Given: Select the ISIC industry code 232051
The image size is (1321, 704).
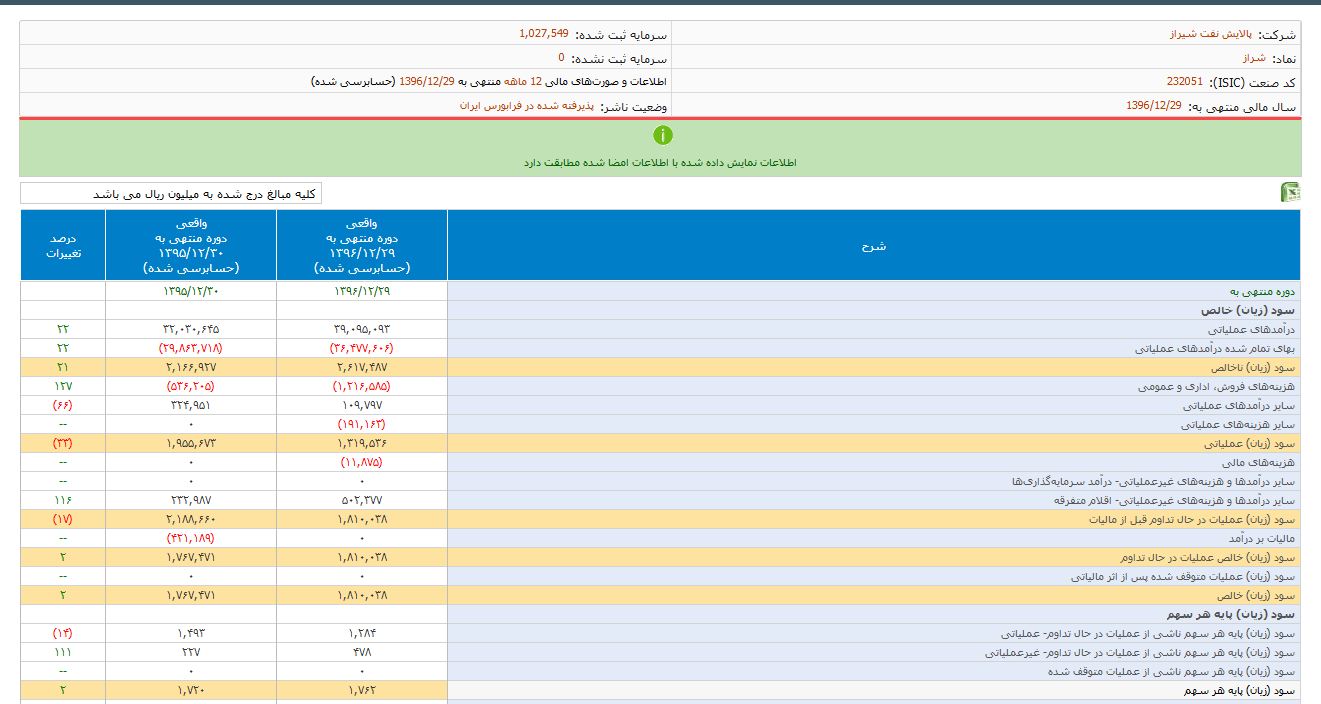Looking at the screenshot, I should (1185, 82).
